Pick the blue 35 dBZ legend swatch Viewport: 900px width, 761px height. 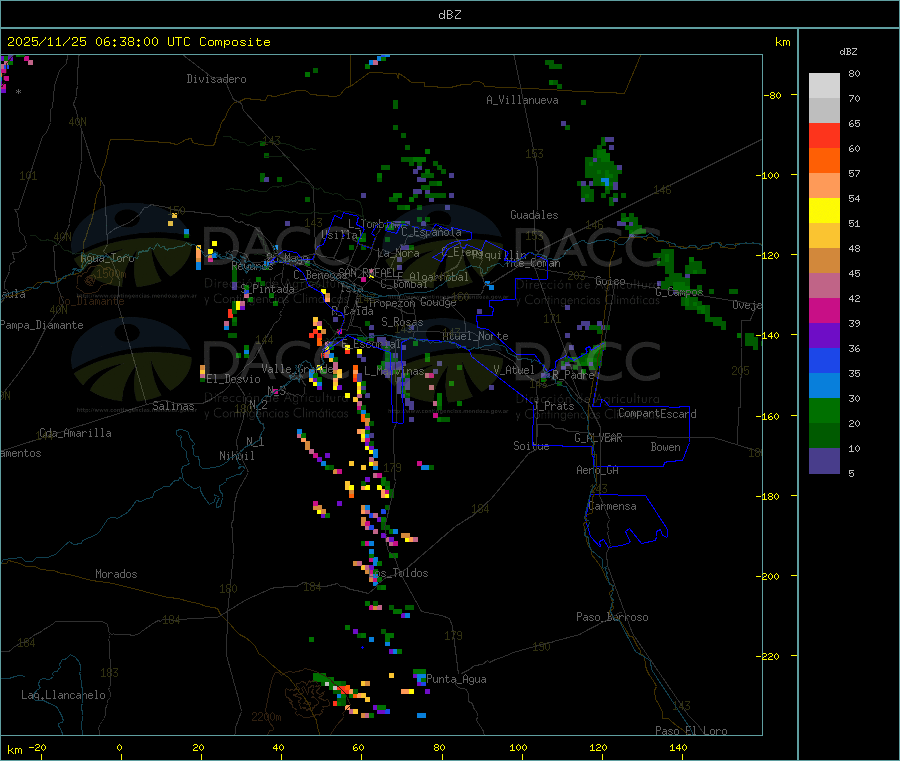point(824,360)
